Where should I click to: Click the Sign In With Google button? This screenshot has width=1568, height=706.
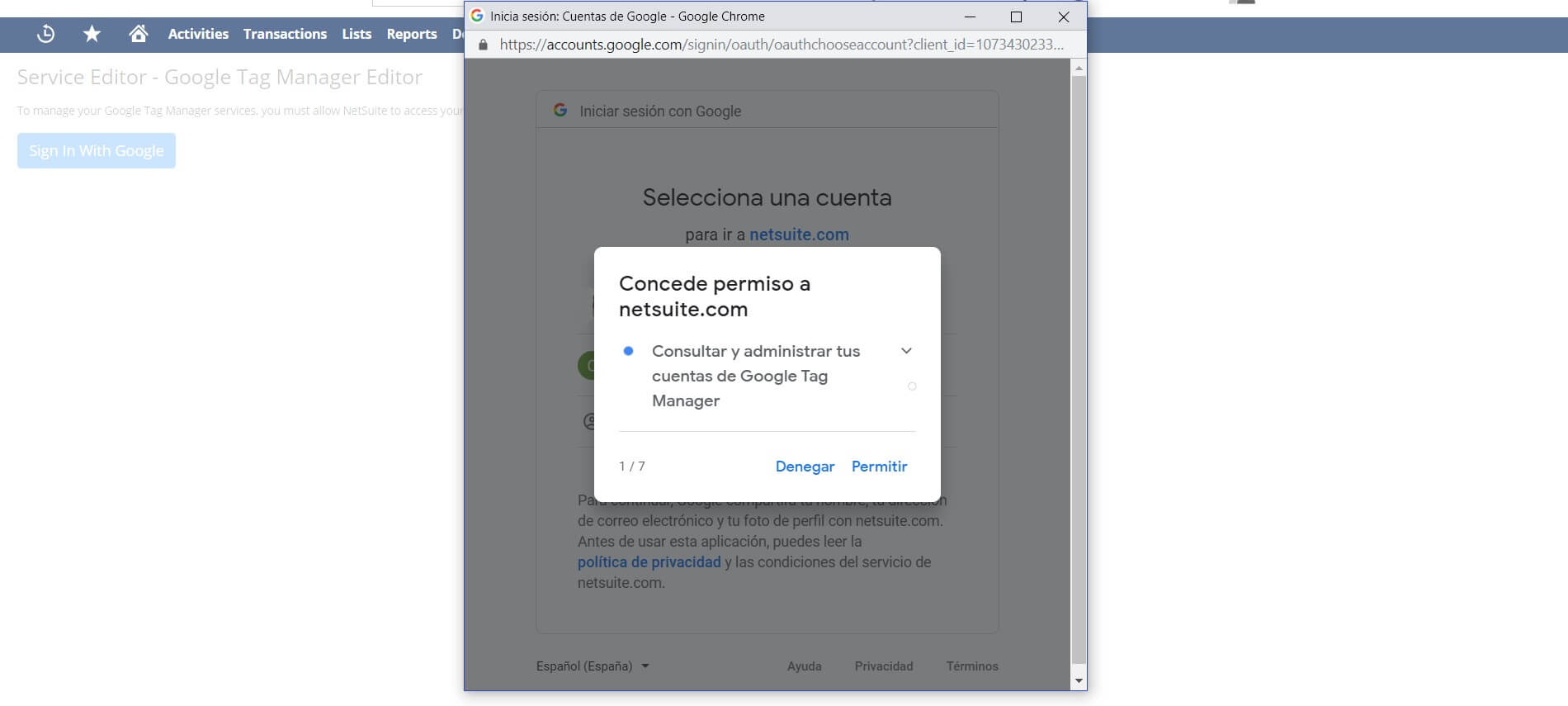(x=97, y=150)
